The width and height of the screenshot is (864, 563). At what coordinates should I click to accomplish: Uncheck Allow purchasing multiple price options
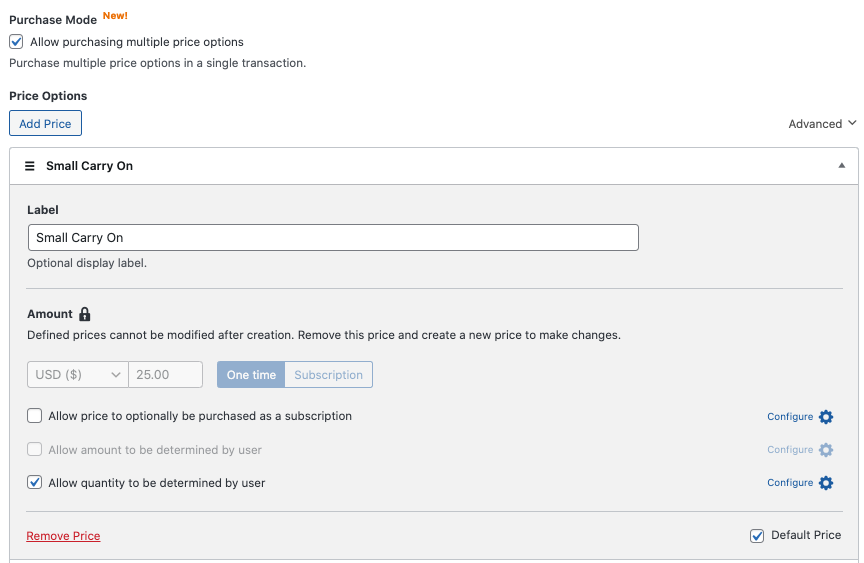(x=16, y=42)
